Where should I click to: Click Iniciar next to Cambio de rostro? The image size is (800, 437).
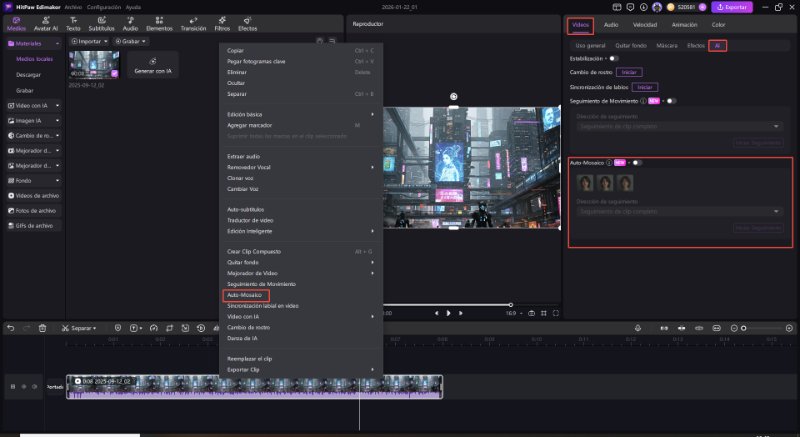pyautogui.click(x=628, y=72)
